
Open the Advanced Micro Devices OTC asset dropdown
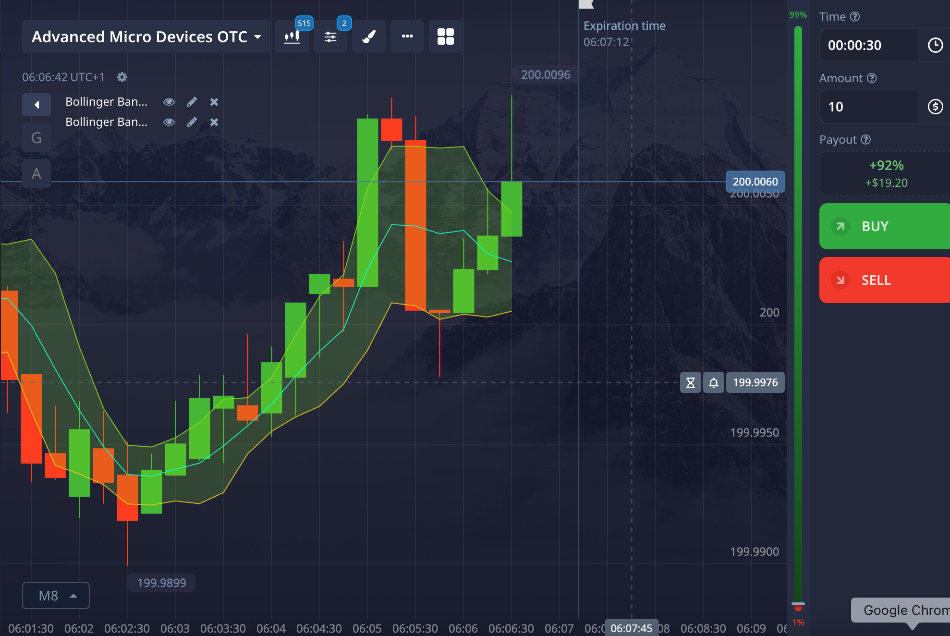(x=146, y=37)
